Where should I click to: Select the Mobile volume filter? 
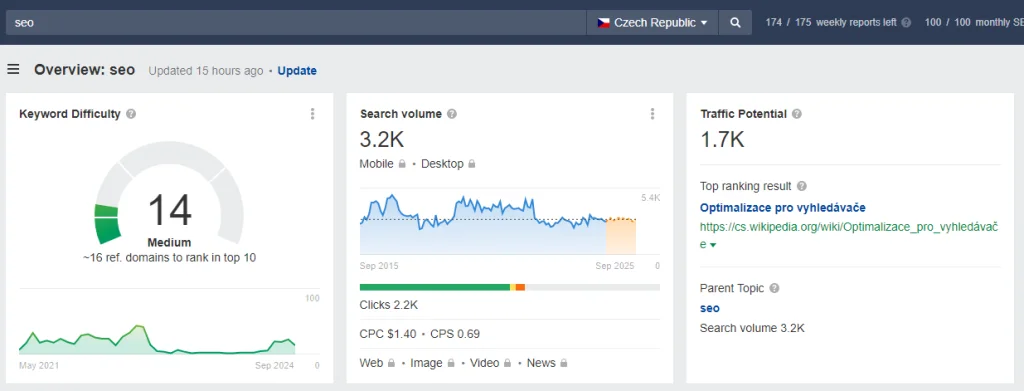(377, 164)
